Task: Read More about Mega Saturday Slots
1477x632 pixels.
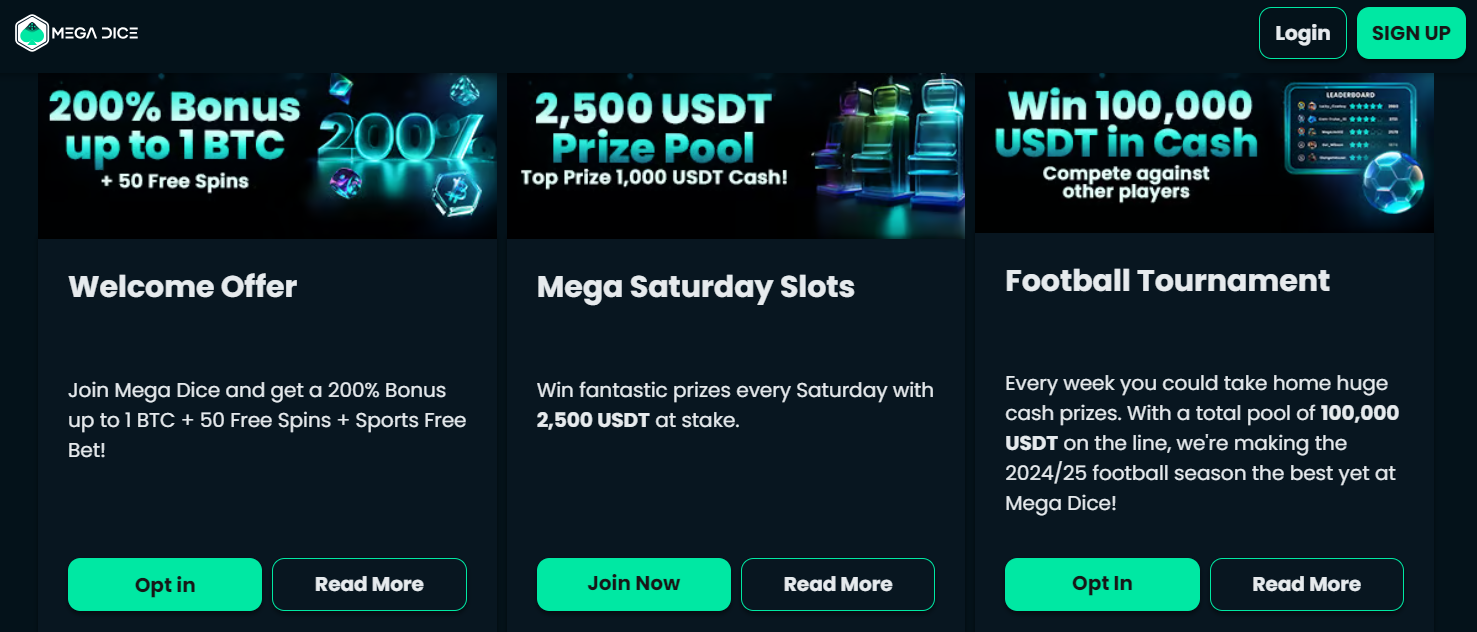Action: tap(837, 584)
